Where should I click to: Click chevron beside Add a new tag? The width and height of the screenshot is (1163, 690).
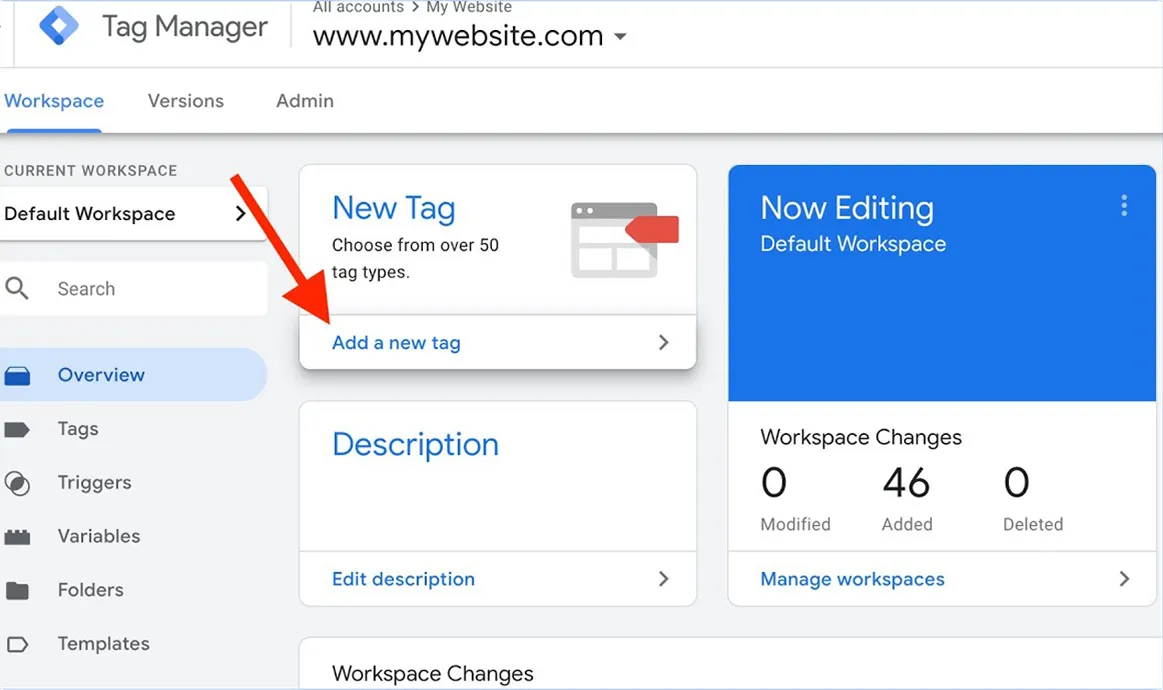[x=663, y=342]
